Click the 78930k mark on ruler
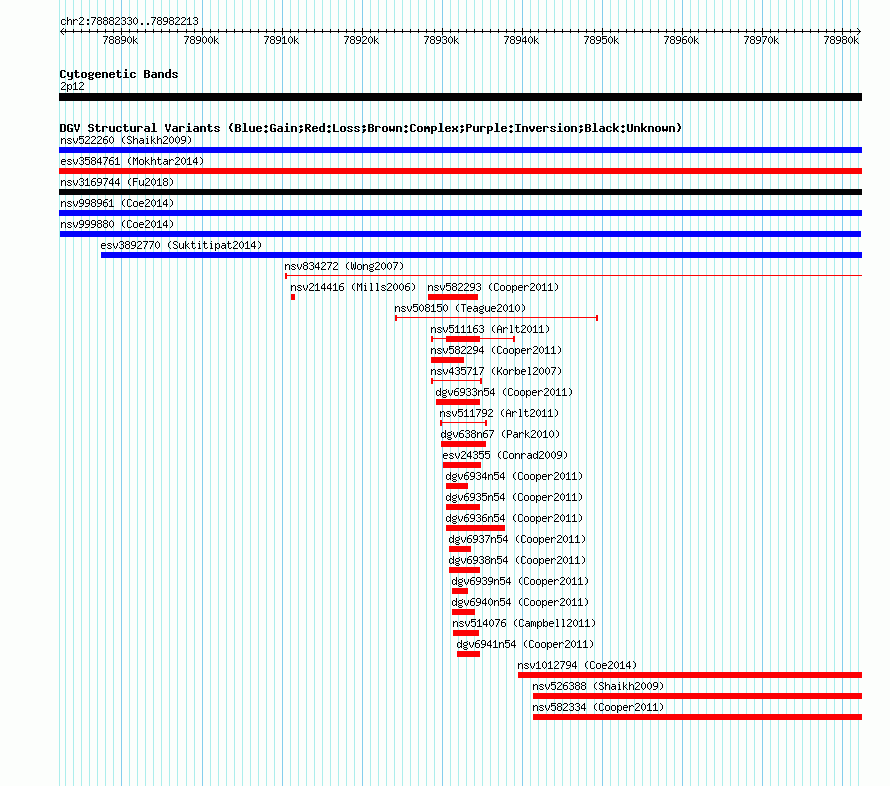890x786 pixels. [x=441, y=40]
